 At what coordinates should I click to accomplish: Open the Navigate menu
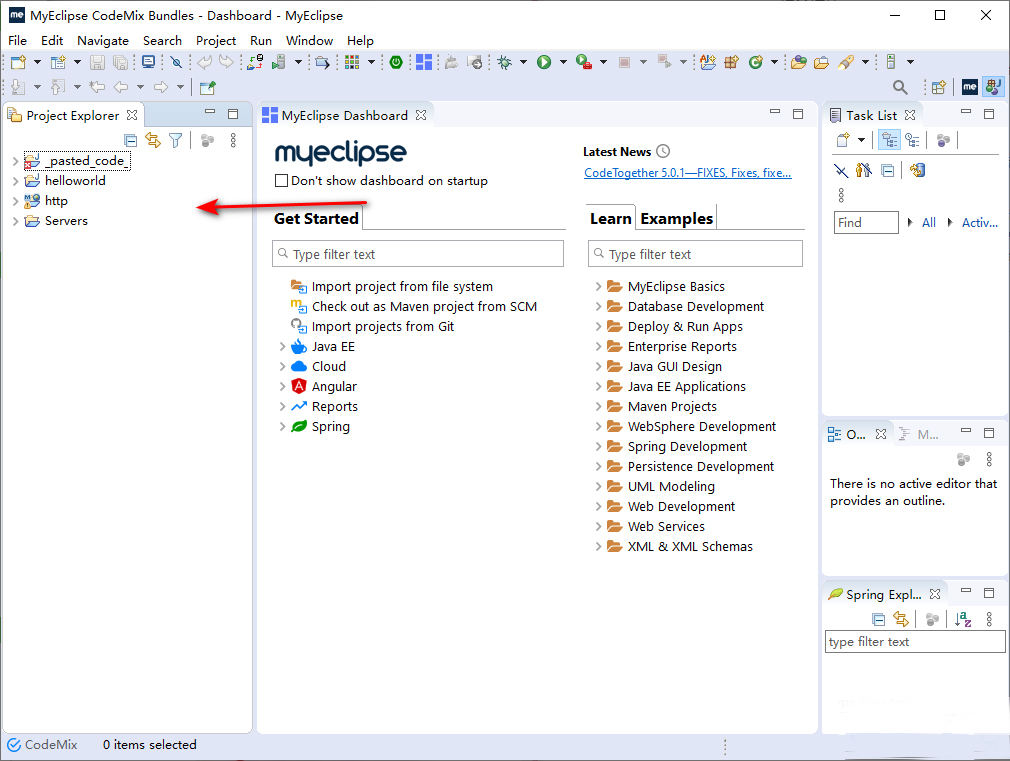(103, 41)
